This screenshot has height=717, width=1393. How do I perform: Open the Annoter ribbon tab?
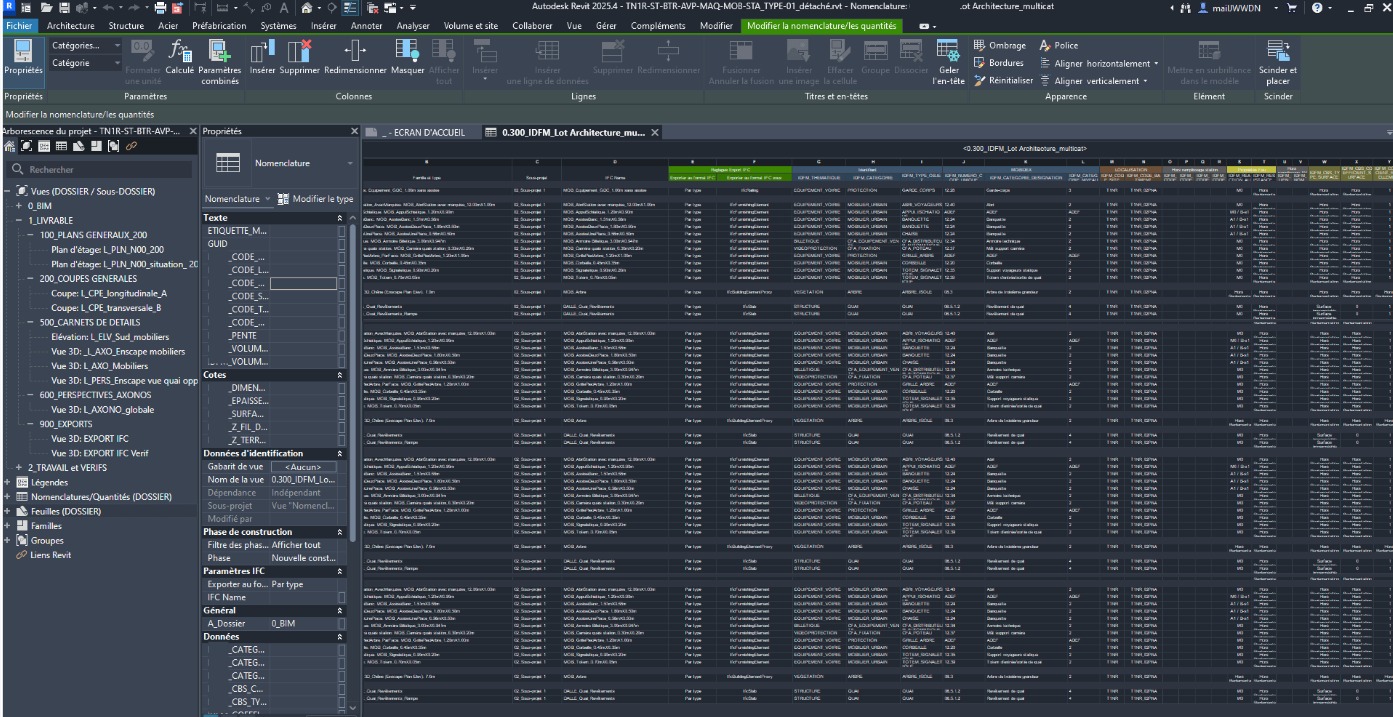pos(367,24)
